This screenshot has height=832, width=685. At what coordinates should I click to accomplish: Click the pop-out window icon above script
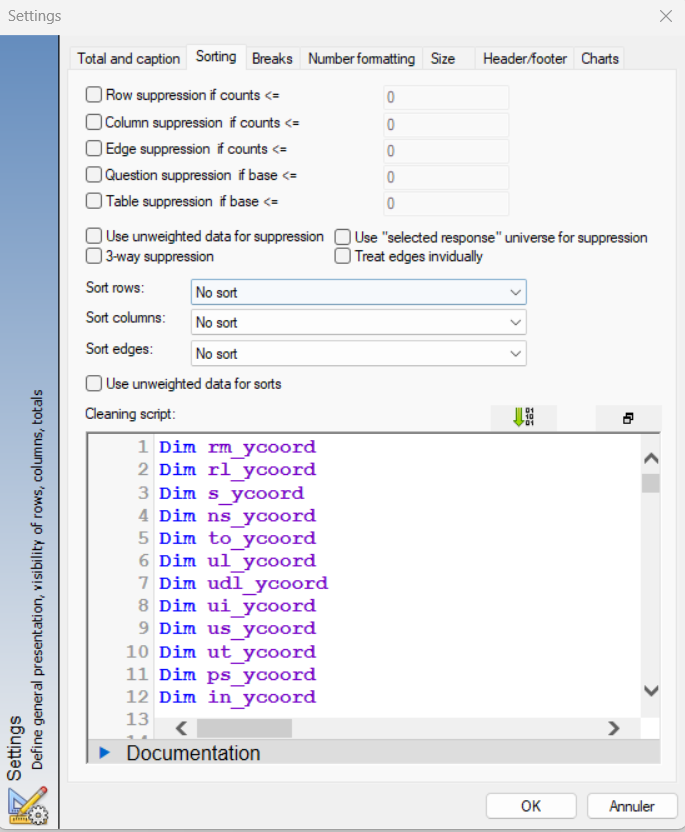click(x=628, y=418)
